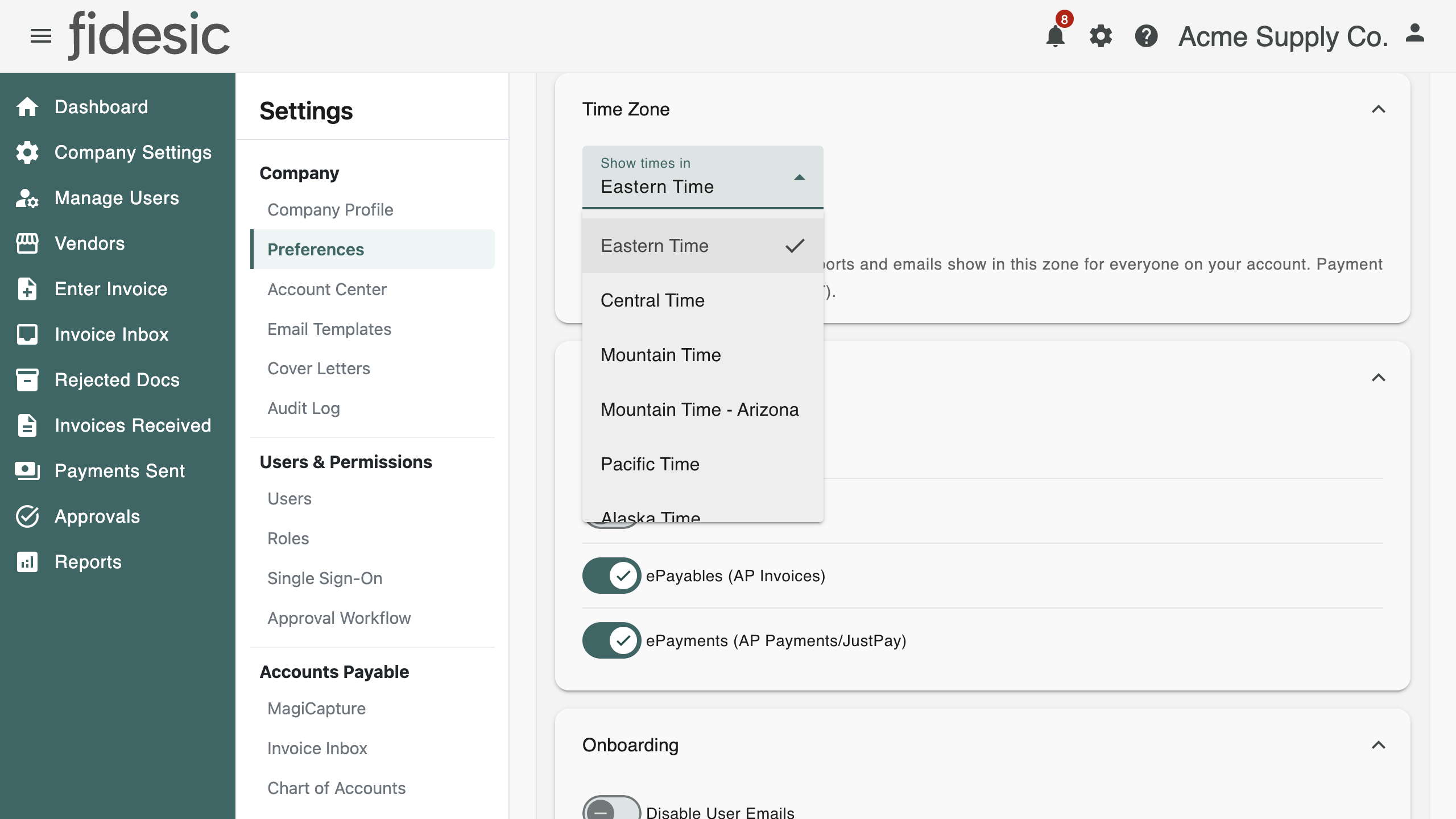Open the user account profile icon
The image size is (1456, 819).
click(1415, 34)
